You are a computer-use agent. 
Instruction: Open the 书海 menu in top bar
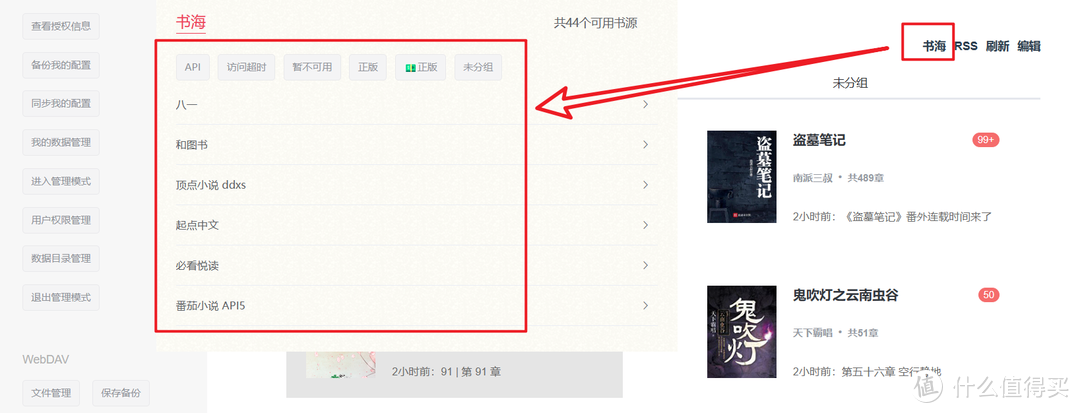click(x=935, y=46)
